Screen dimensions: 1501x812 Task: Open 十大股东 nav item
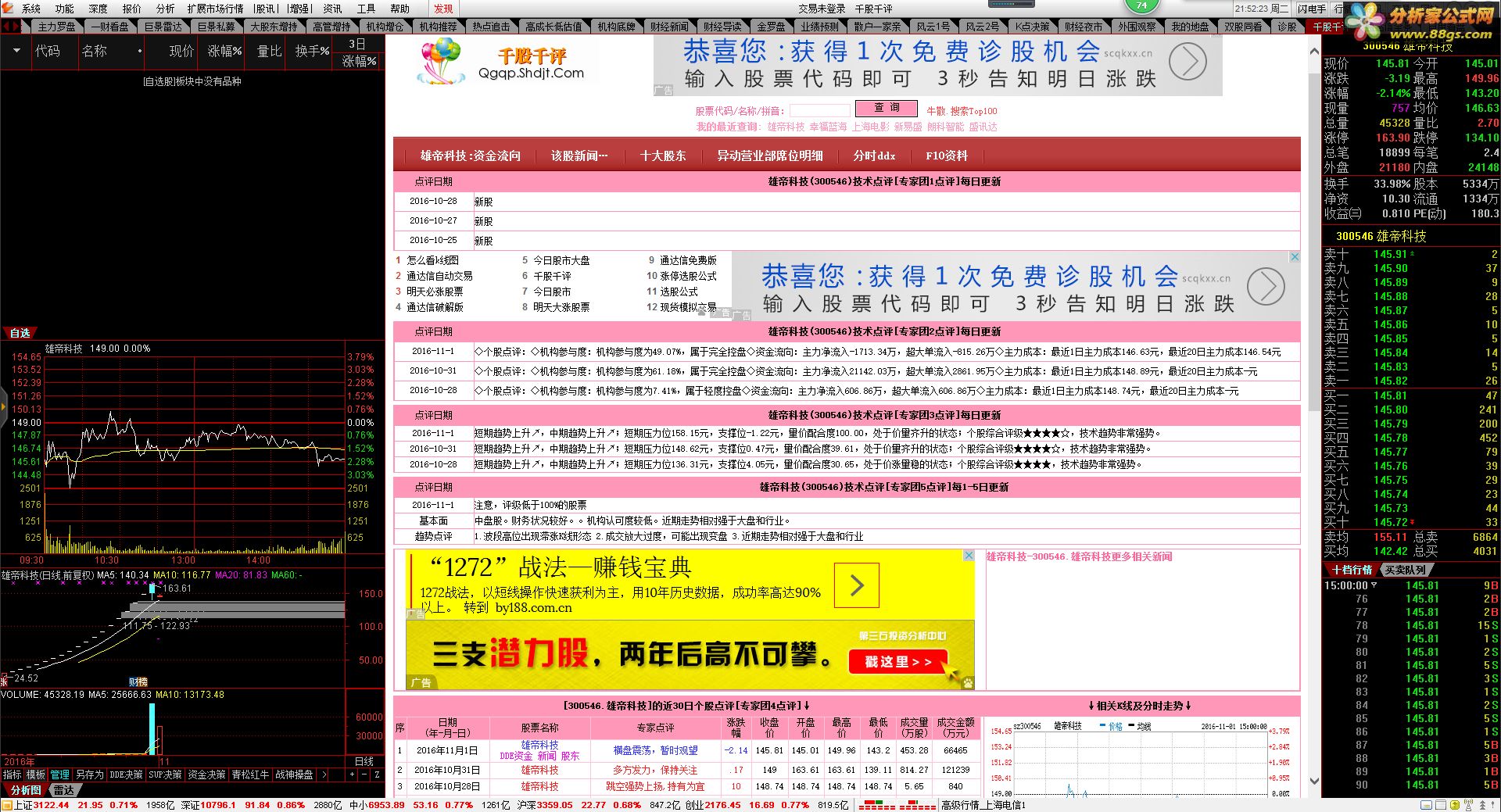coord(663,156)
